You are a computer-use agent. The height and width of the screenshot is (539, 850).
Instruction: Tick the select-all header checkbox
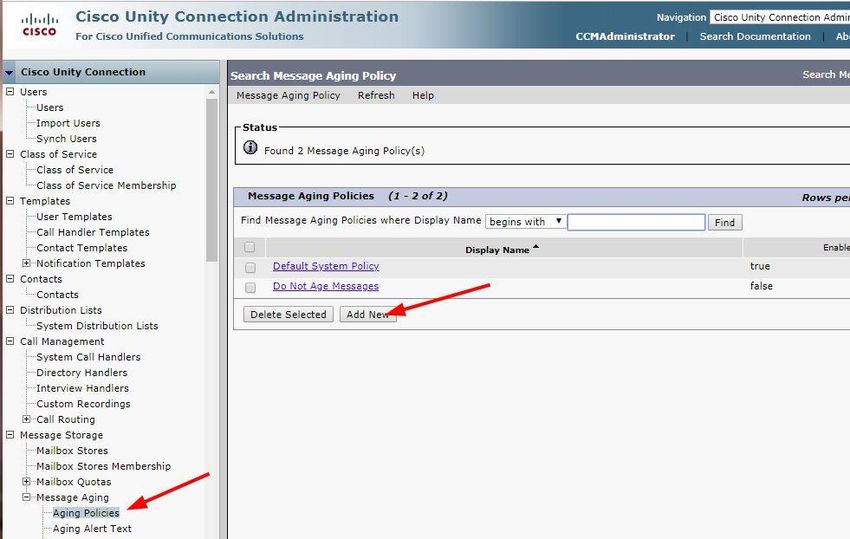pyautogui.click(x=249, y=247)
